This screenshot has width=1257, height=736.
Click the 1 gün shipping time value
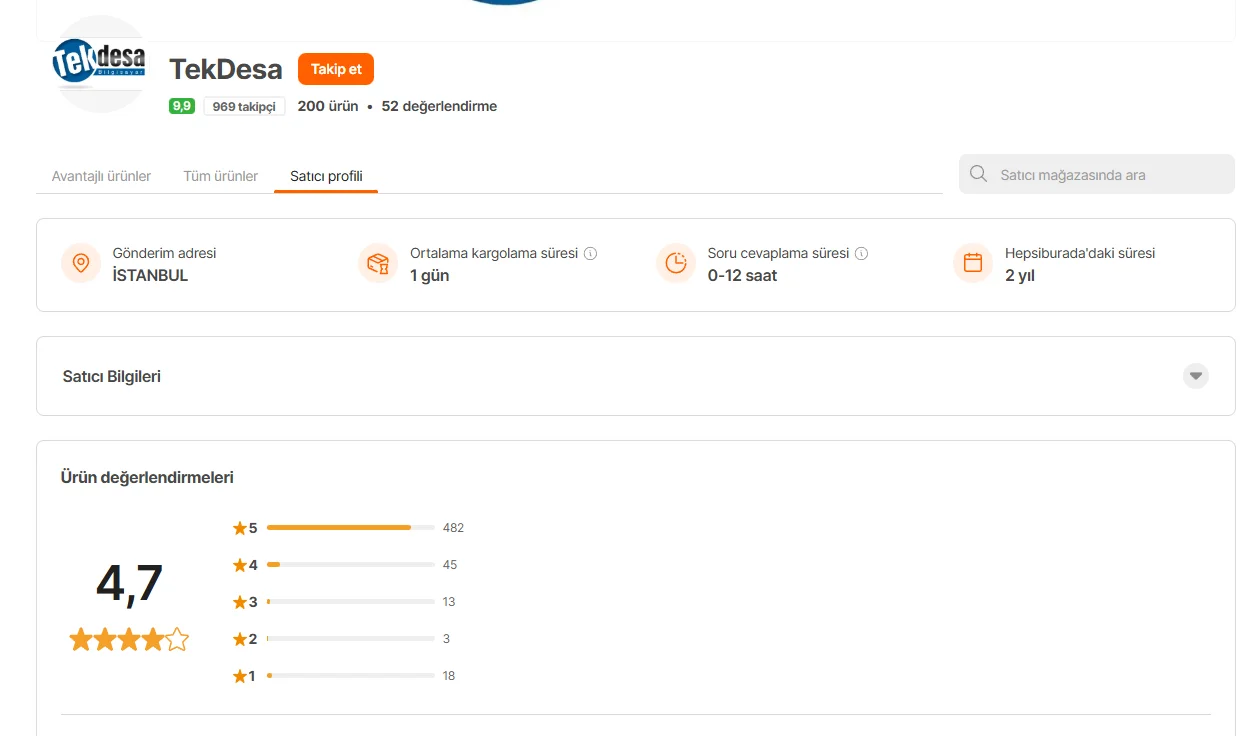(430, 275)
